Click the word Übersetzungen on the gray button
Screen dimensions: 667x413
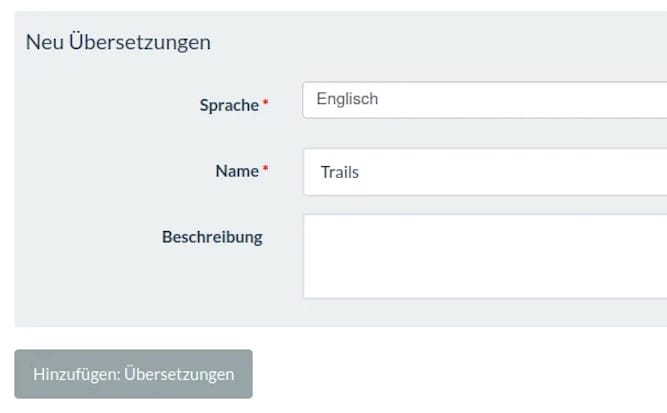point(179,374)
